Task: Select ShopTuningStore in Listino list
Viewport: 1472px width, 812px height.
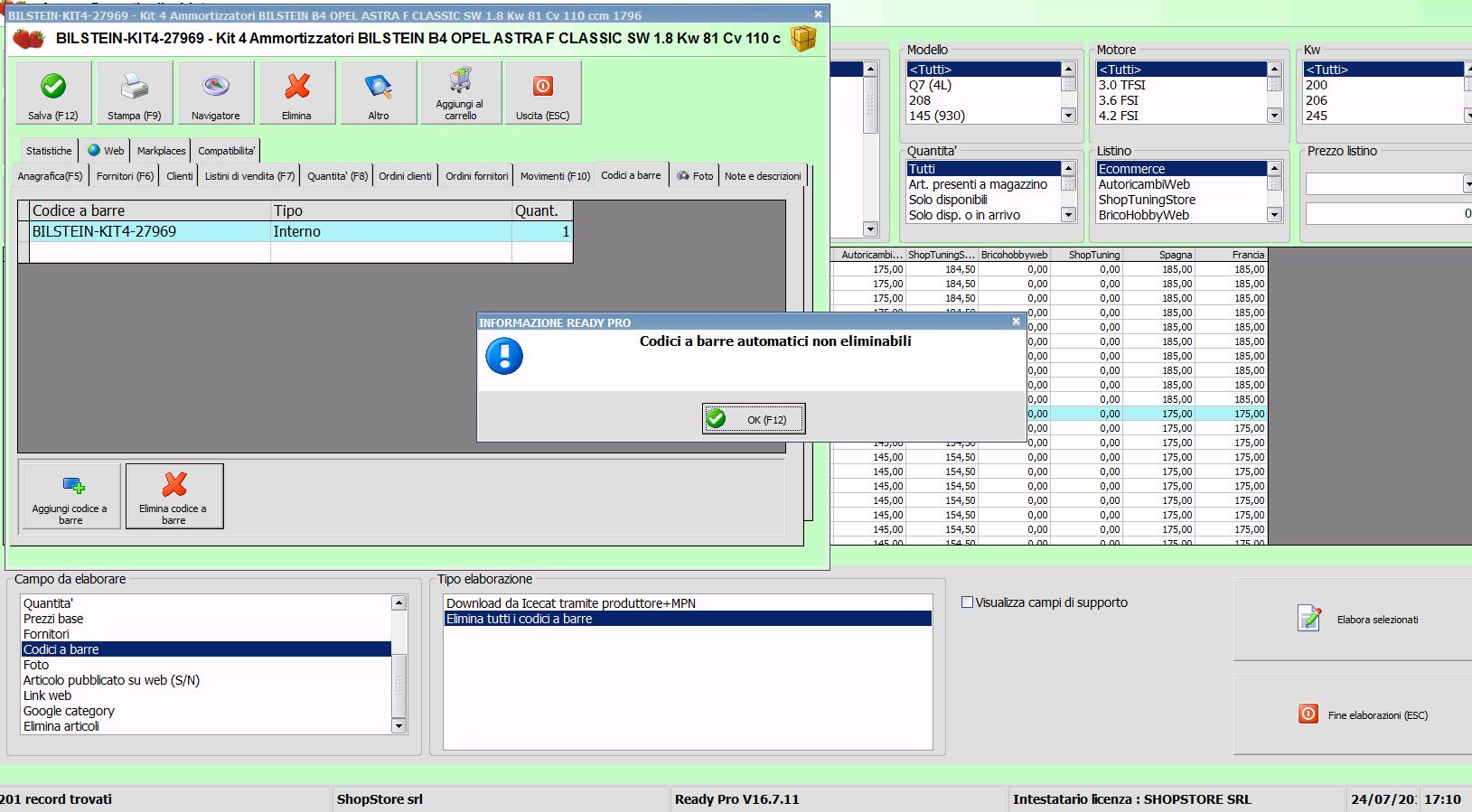Action: [x=1181, y=200]
